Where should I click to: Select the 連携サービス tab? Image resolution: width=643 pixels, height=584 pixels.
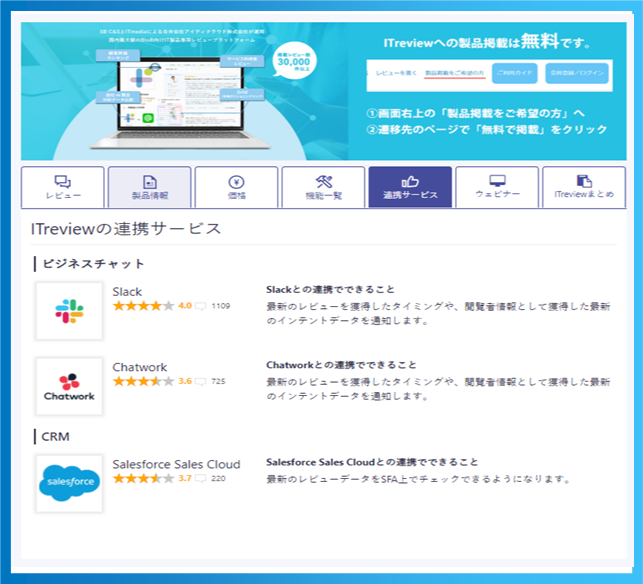tap(410, 187)
